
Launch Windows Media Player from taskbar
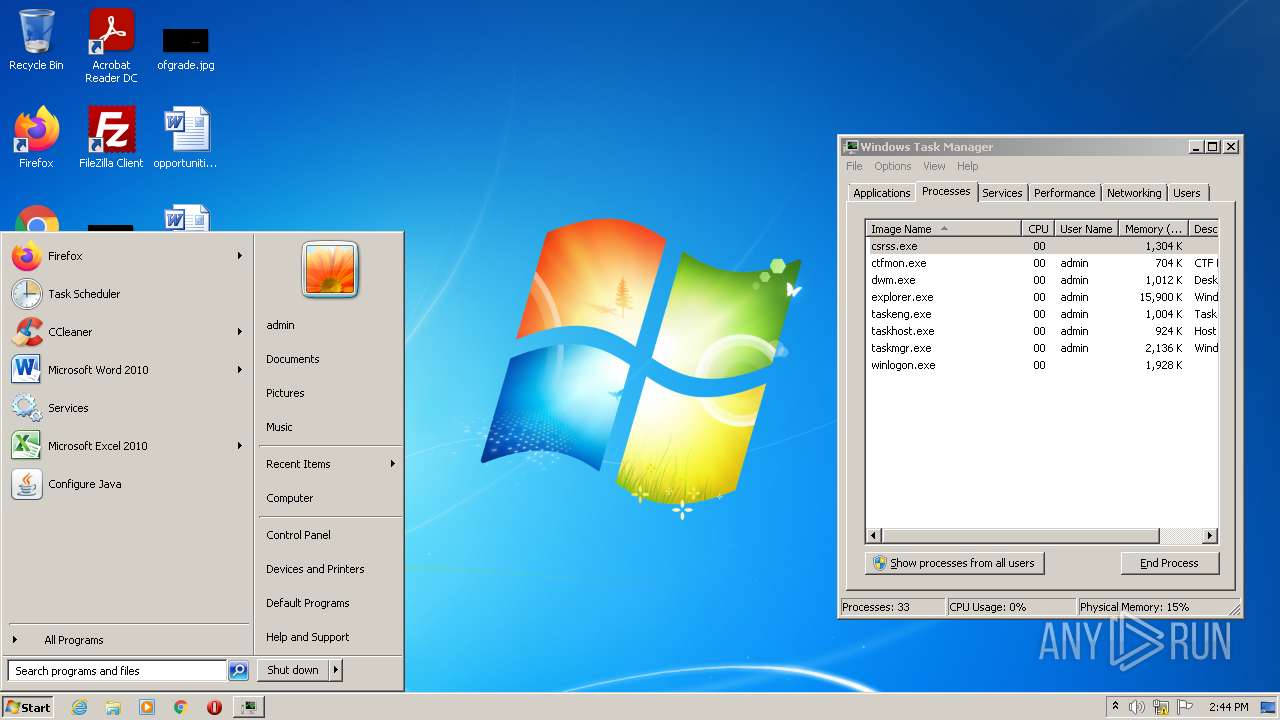tap(147, 707)
